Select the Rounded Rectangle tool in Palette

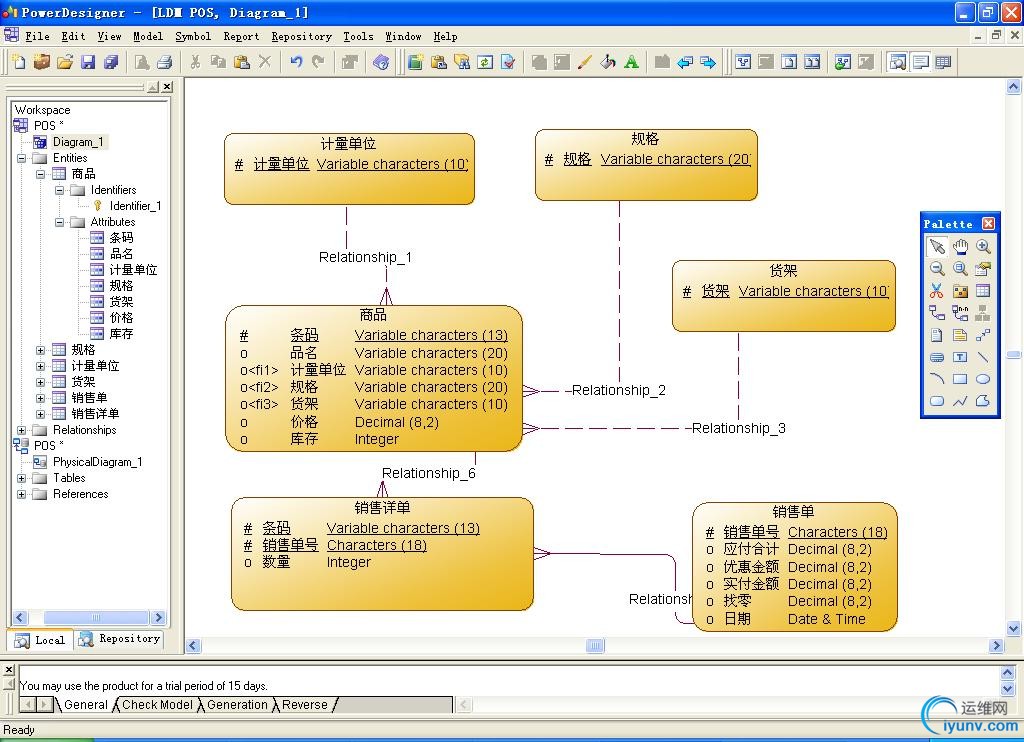tap(936, 401)
